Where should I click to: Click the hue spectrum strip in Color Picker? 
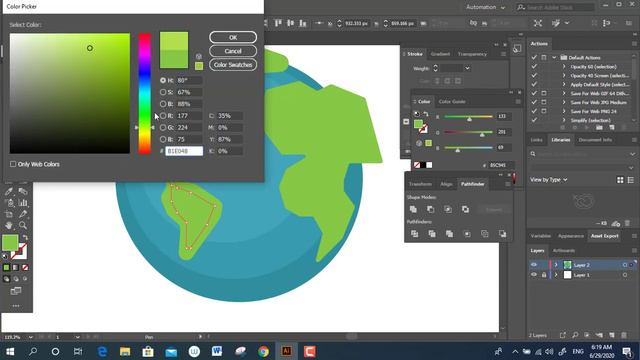144,93
